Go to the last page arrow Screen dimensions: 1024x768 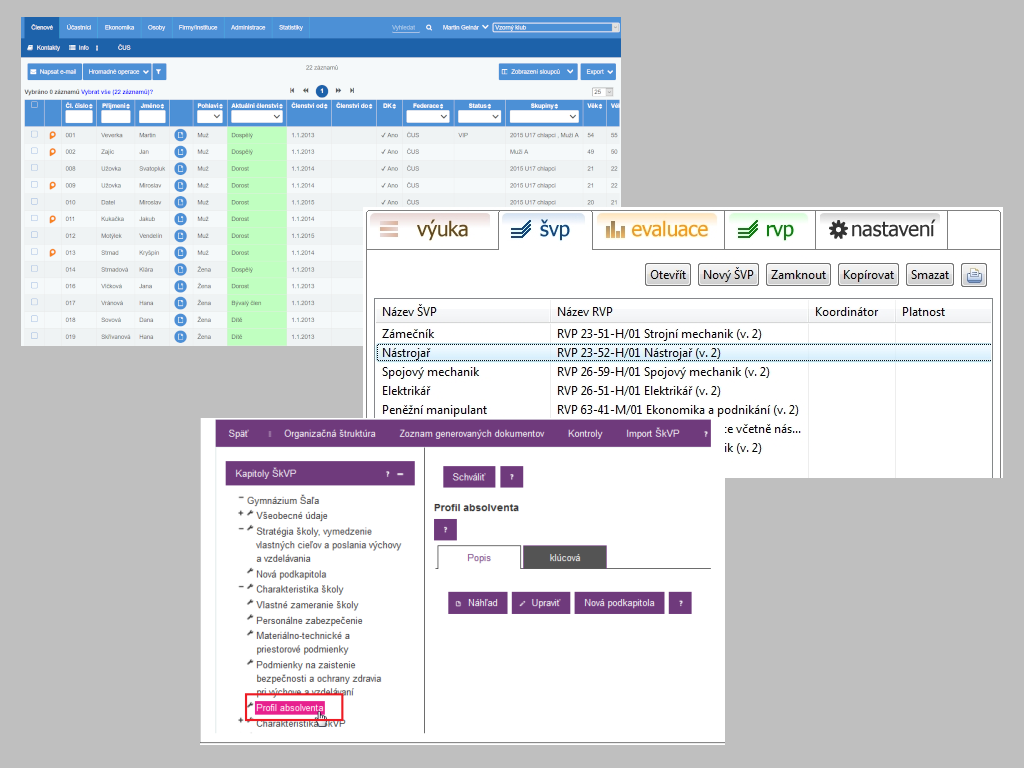click(352, 91)
